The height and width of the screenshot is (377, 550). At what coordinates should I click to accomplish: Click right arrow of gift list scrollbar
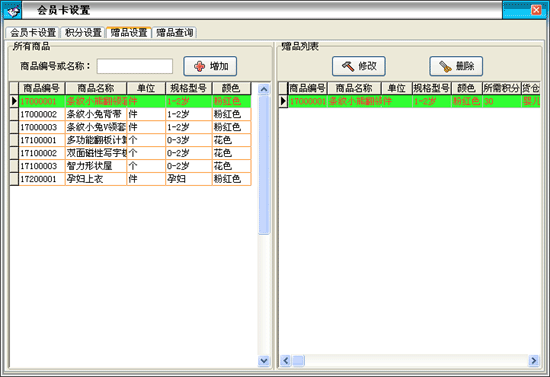pyautogui.click(x=534, y=361)
